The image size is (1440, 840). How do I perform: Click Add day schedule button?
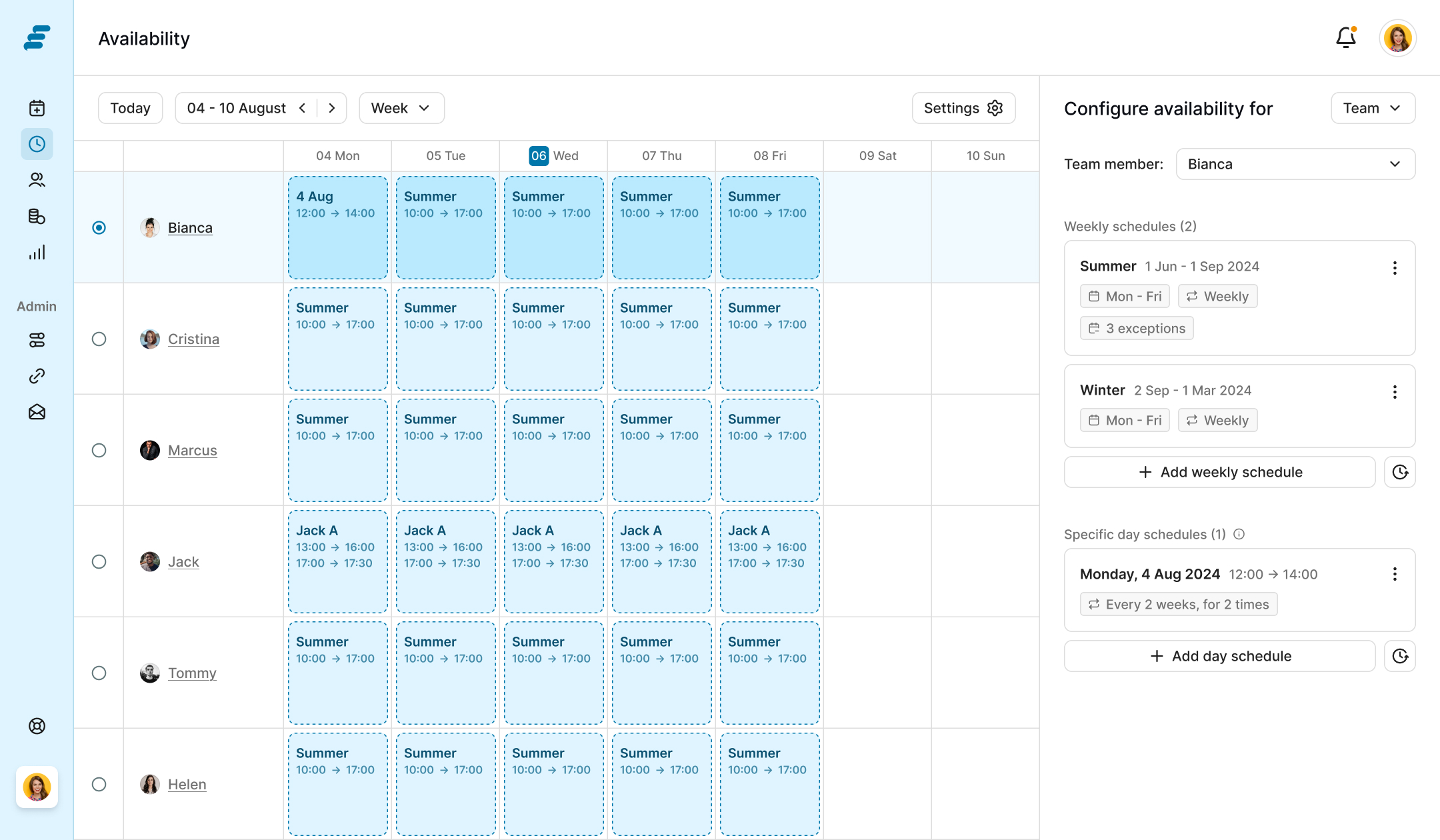[1219, 656]
